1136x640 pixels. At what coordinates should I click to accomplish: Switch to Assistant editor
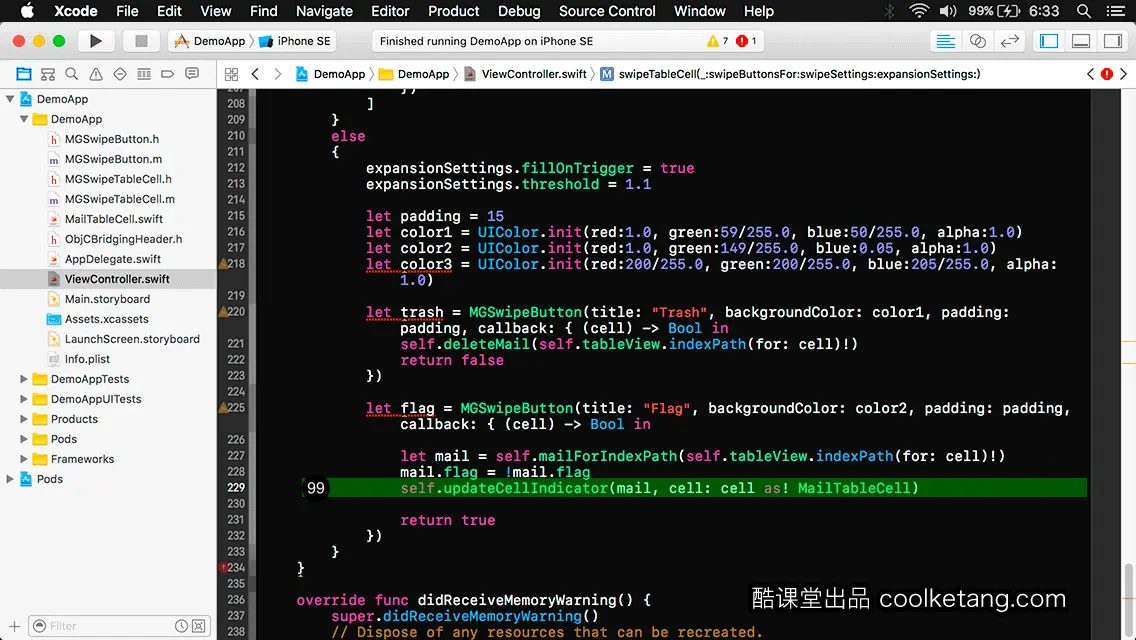(977, 41)
